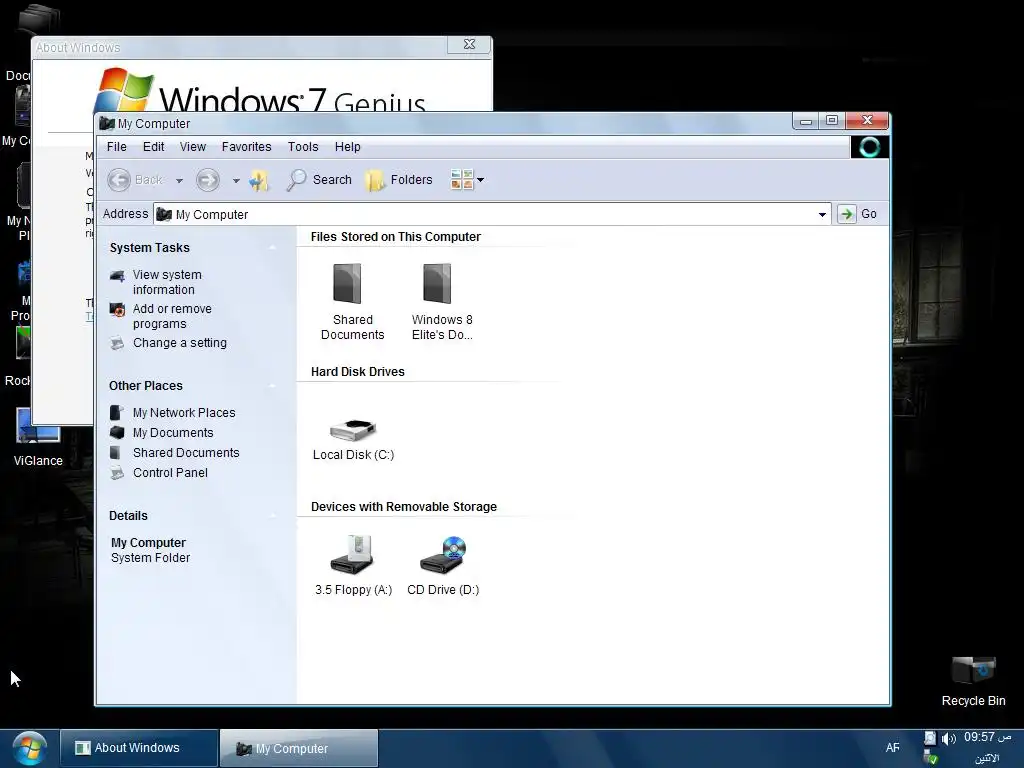The width and height of the screenshot is (1024, 768).
Task: Click Devices with Removable Storage header
Action: pyautogui.click(x=404, y=507)
